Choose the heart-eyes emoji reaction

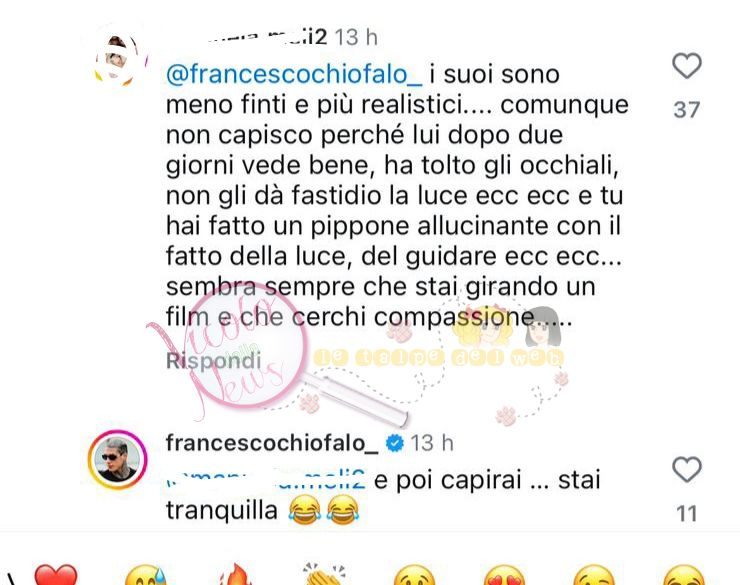coord(504,576)
